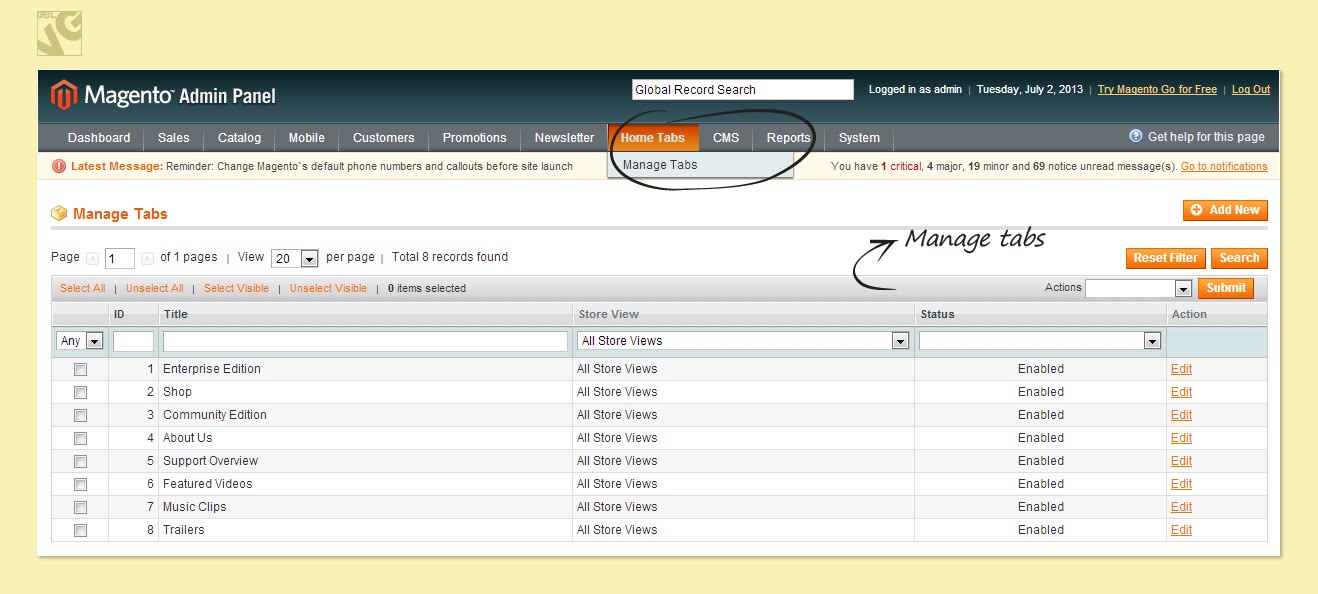Tick the checkbox for Enterprise Edition row
Image resolution: width=1318 pixels, height=594 pixels.
coord(80,369)
